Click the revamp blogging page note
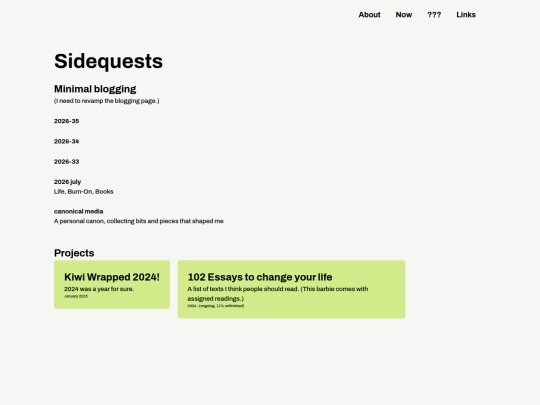The width and height of the screenshot is (540, 405). pyautogui.click(x=106, y=101)
